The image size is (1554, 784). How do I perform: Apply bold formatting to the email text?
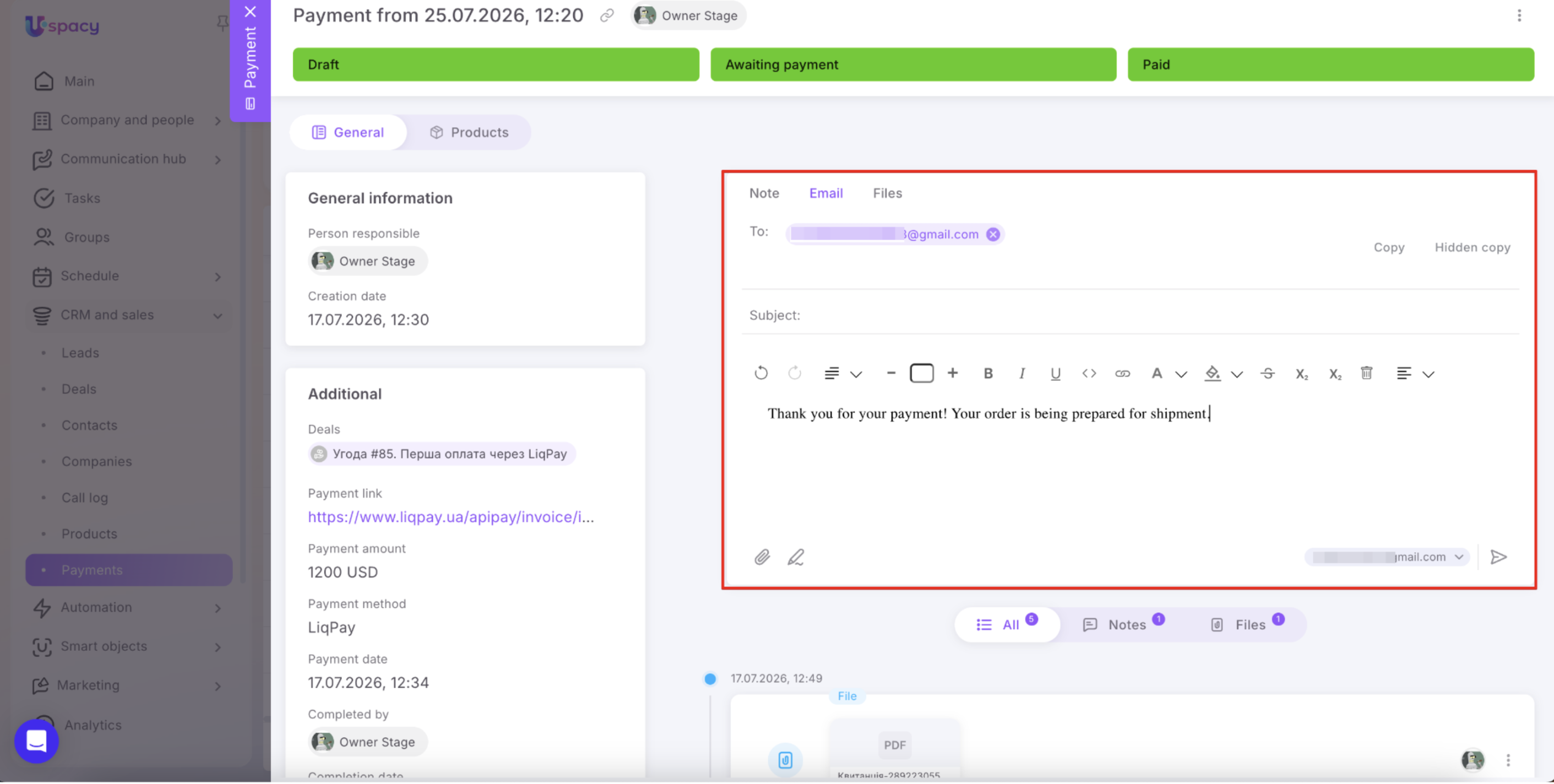[988, 374]
